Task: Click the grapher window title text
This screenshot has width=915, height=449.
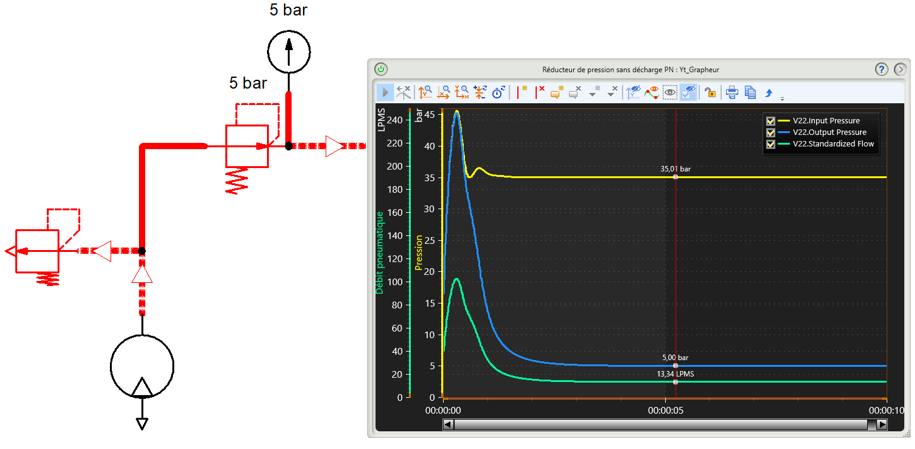Action: coord(630,69)
